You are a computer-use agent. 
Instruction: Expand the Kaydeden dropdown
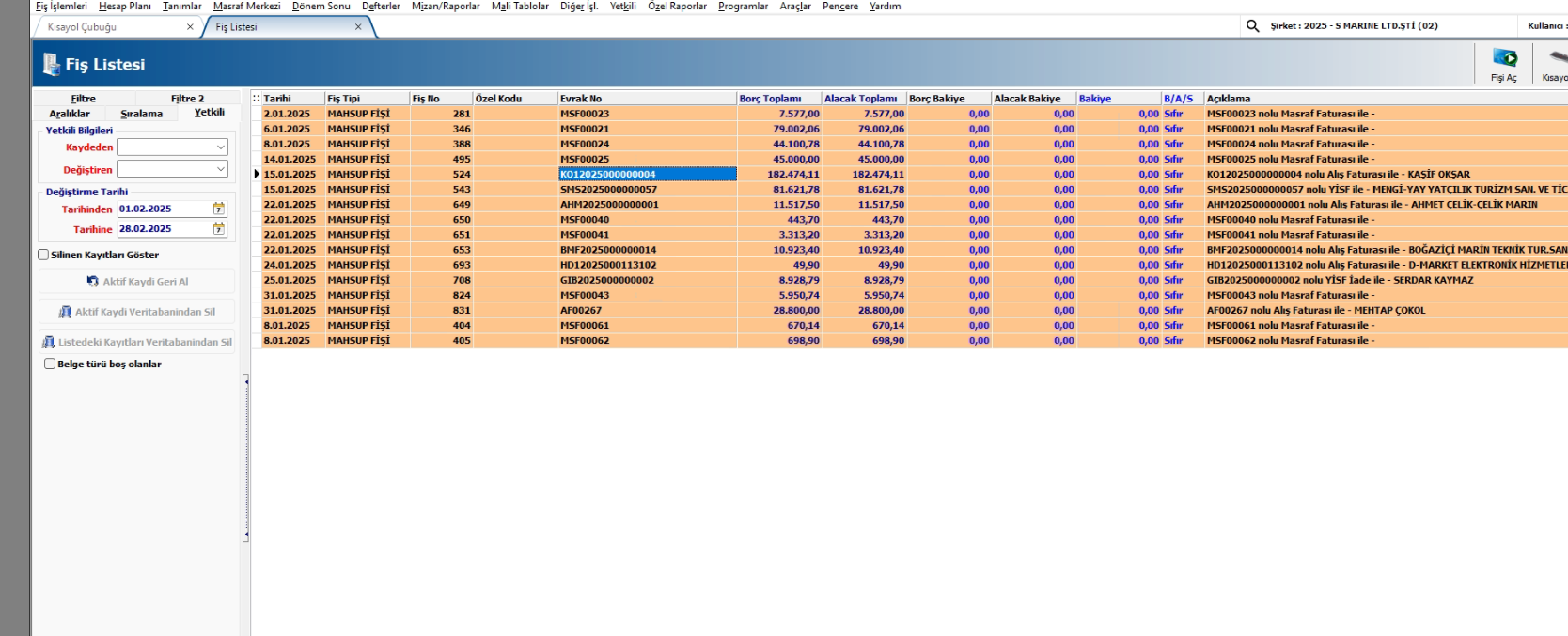coord(221,147)
